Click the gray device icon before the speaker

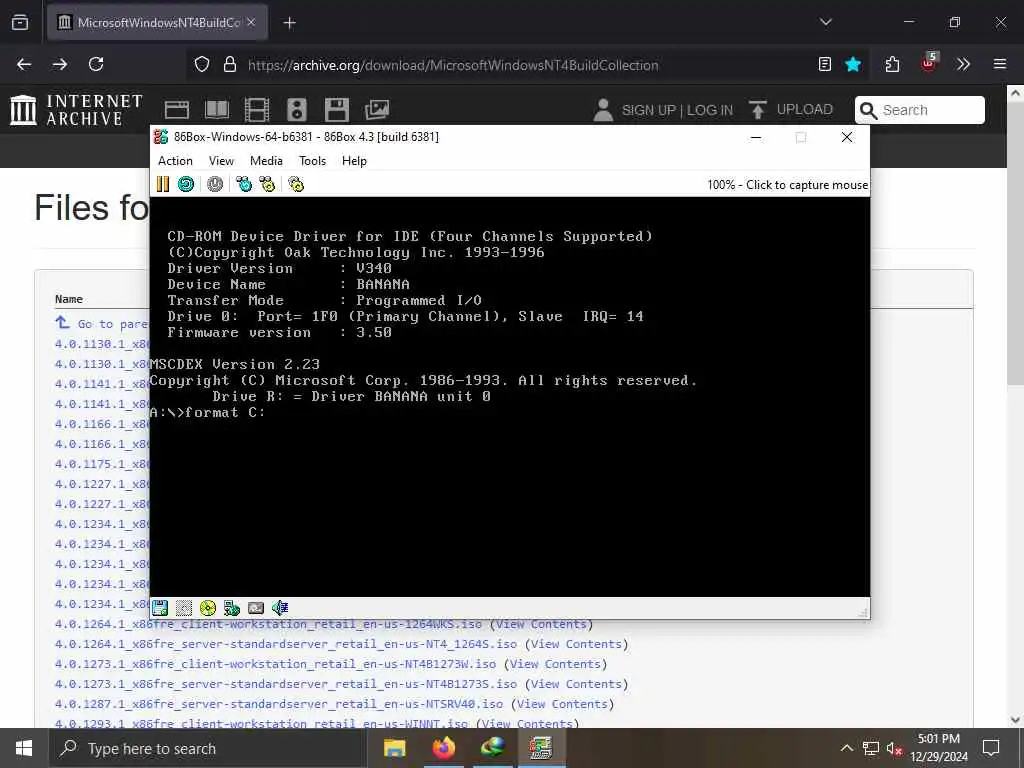coord(256,608)
